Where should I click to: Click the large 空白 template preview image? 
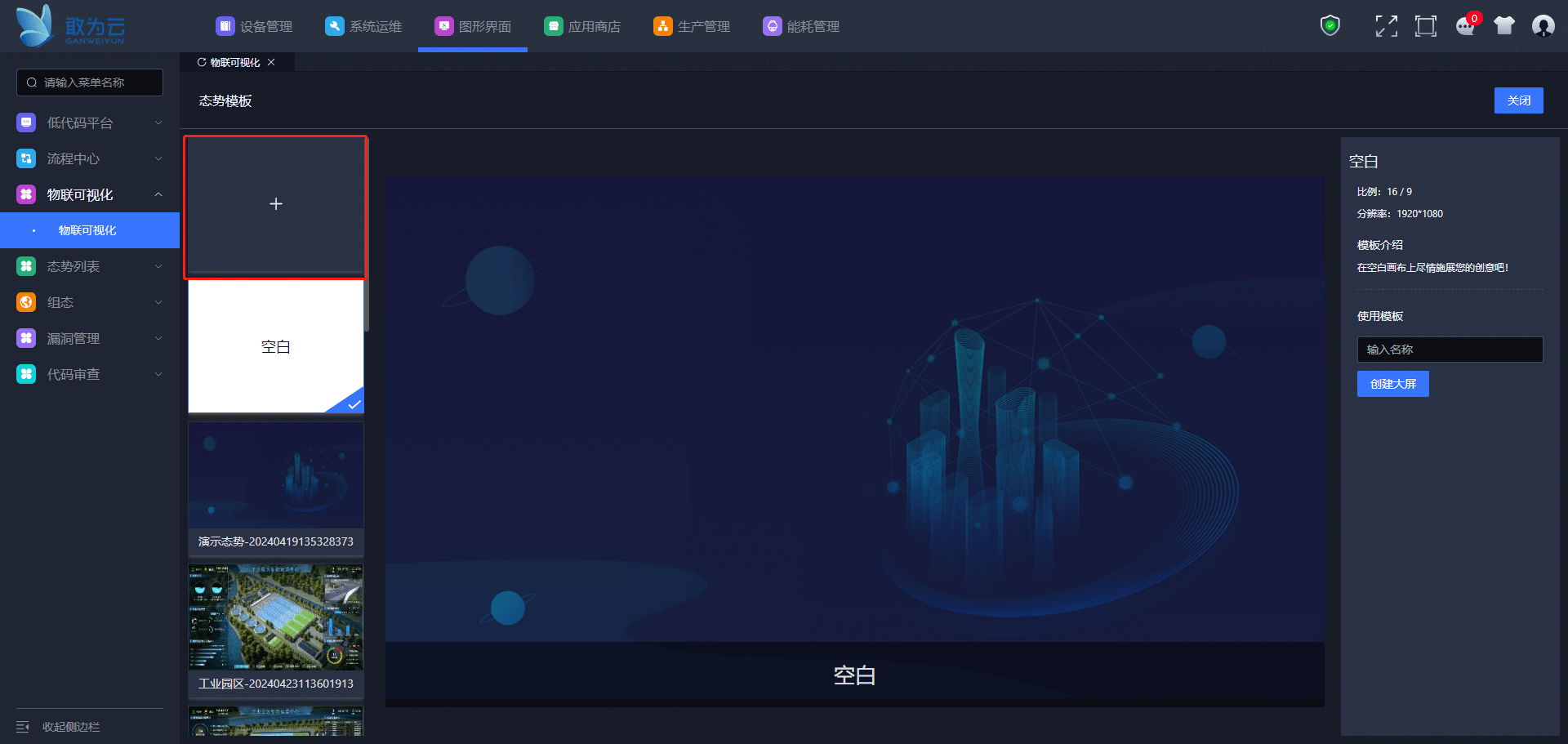pyautogui.click(x=855, y=440)
